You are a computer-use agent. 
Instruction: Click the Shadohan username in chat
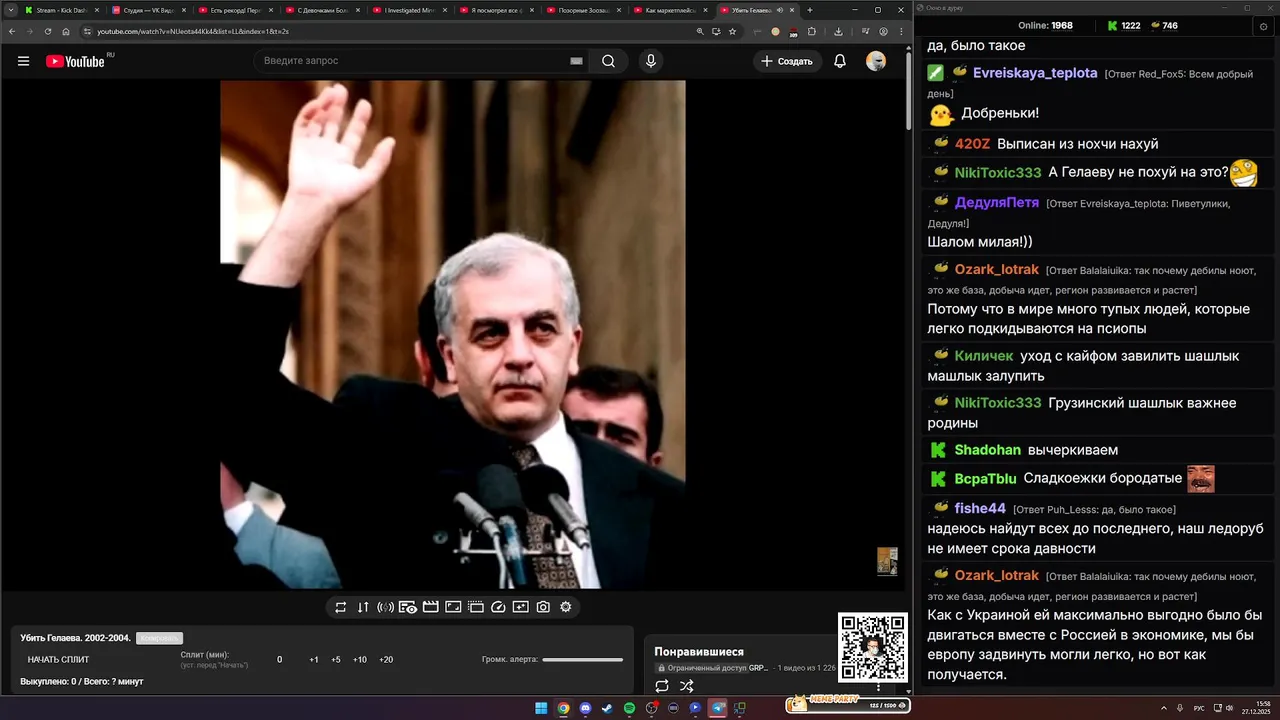988,450
